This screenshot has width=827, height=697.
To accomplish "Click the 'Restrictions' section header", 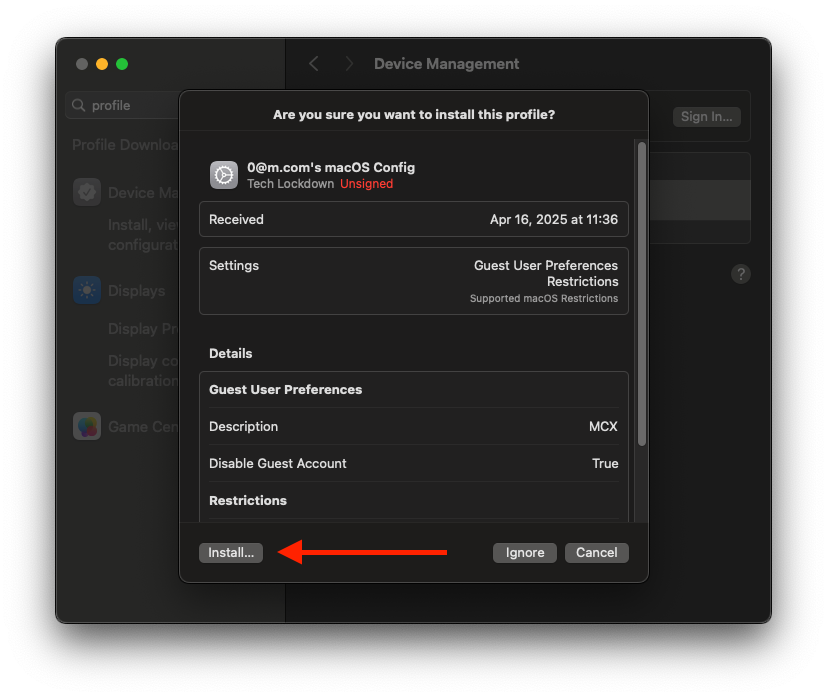I will point(248,500).
